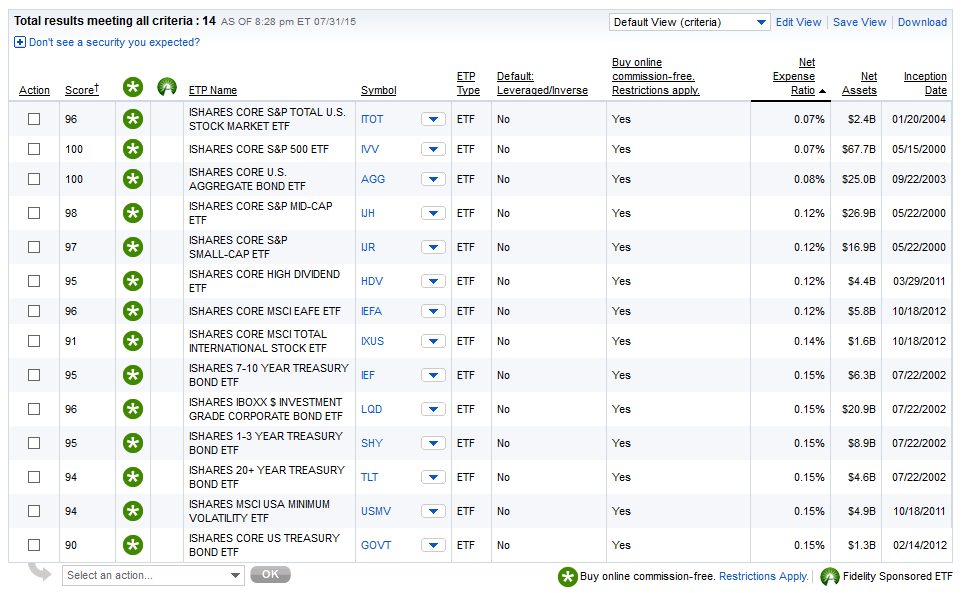Select the IJH row checkbox
This screenshot has height=593, width=968.
34,213
